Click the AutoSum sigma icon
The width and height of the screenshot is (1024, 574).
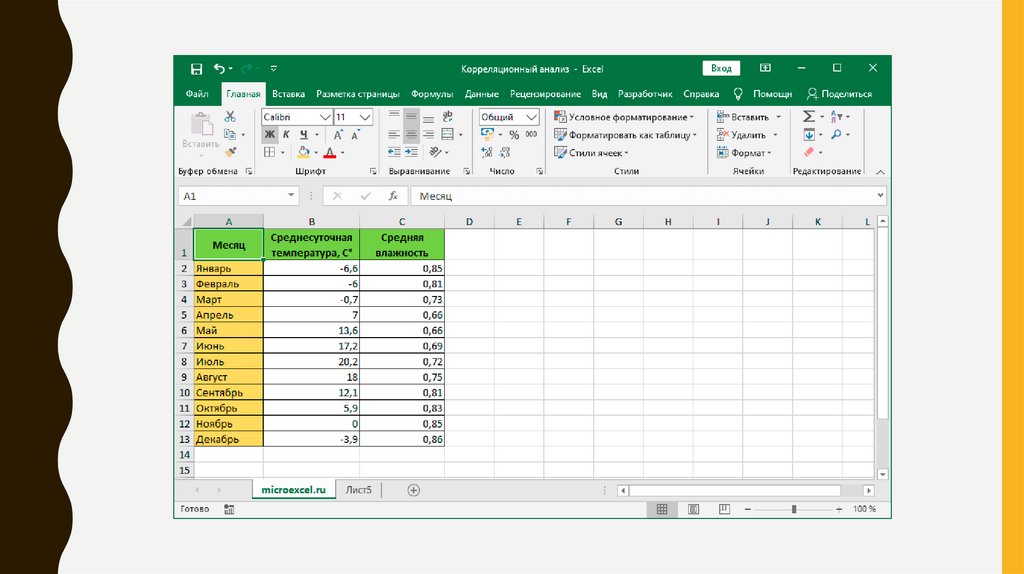coord(809,117)
